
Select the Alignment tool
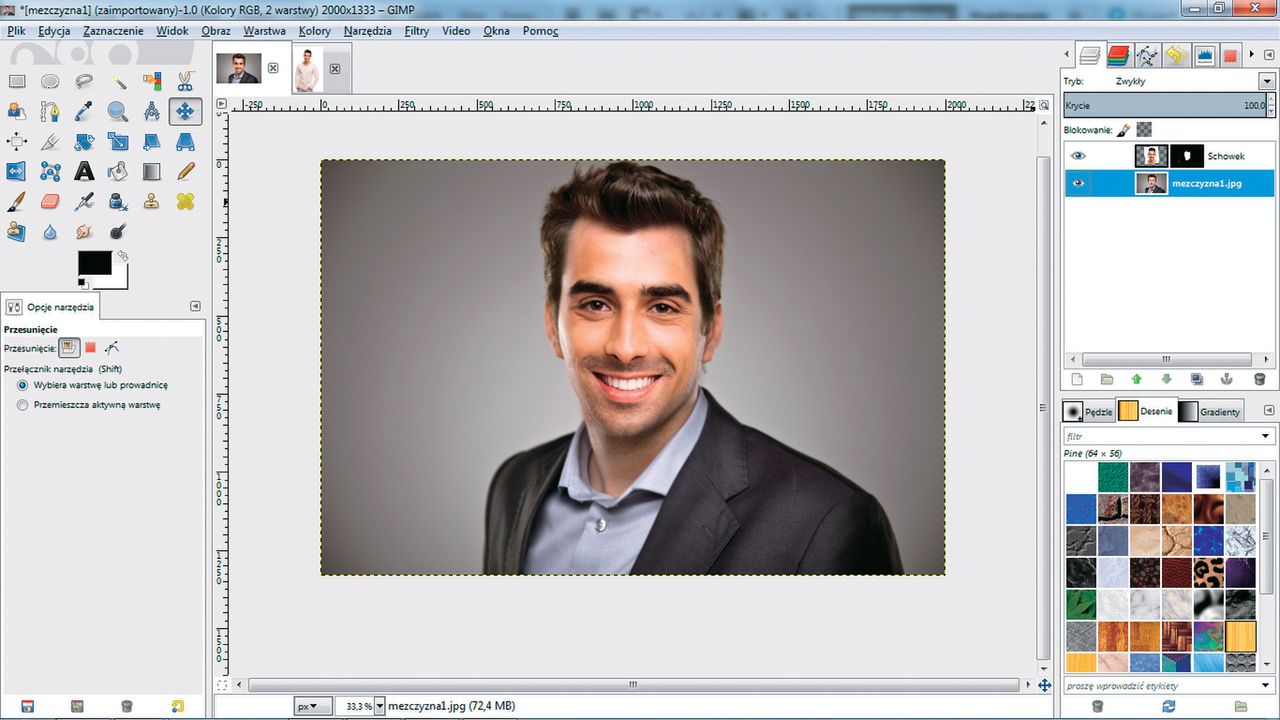pos(17,141)
